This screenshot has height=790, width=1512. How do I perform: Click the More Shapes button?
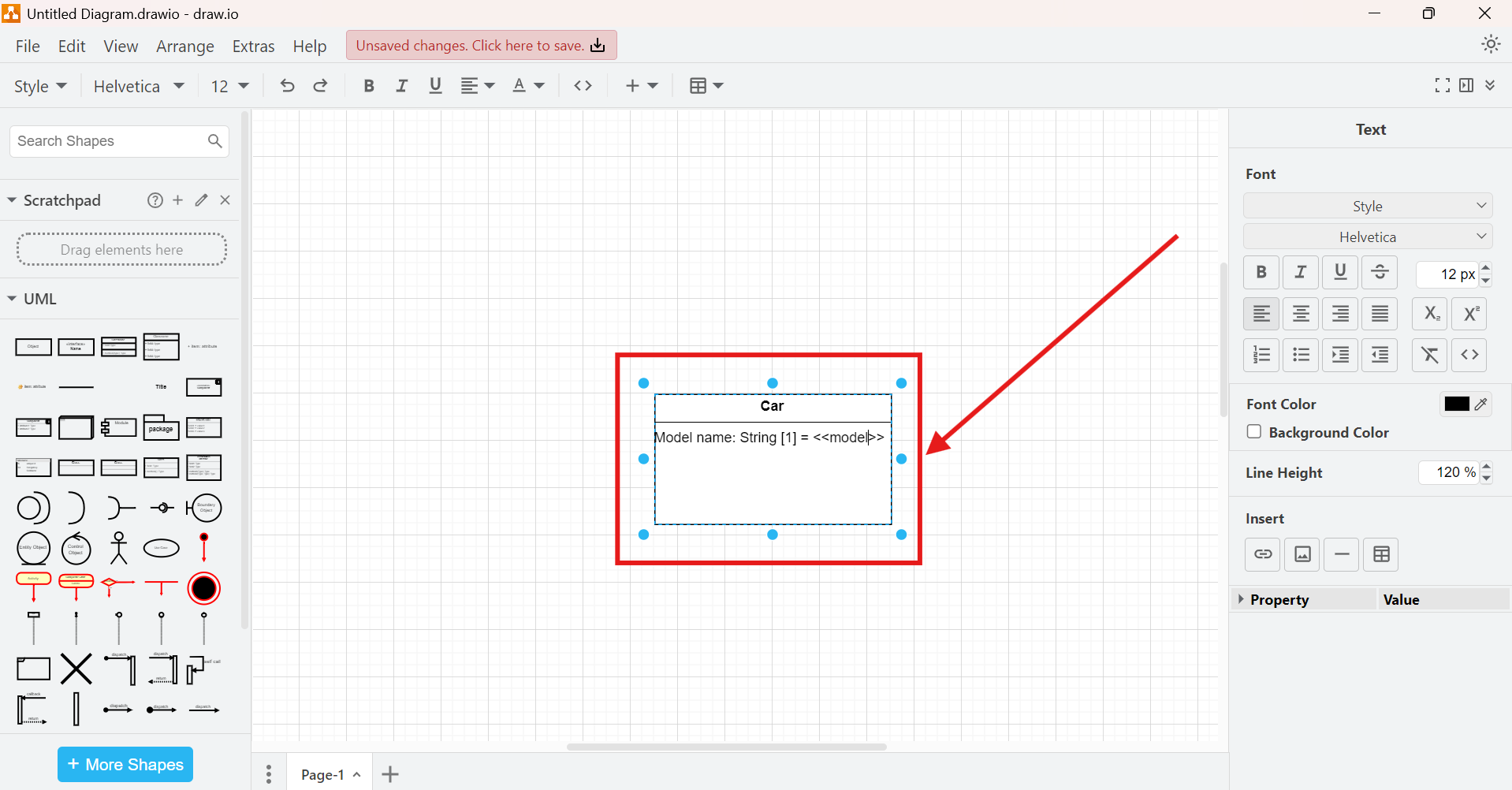pos(125,764)
